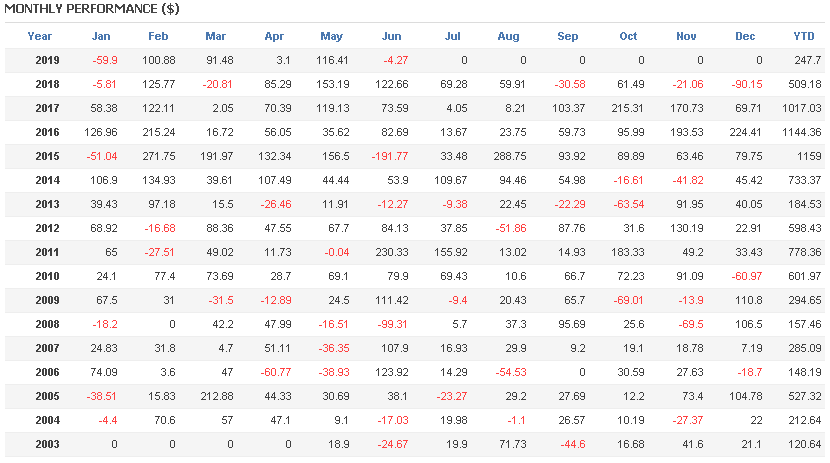Select the 2014 year row label
Screen dimensions: 830x463
47,180
